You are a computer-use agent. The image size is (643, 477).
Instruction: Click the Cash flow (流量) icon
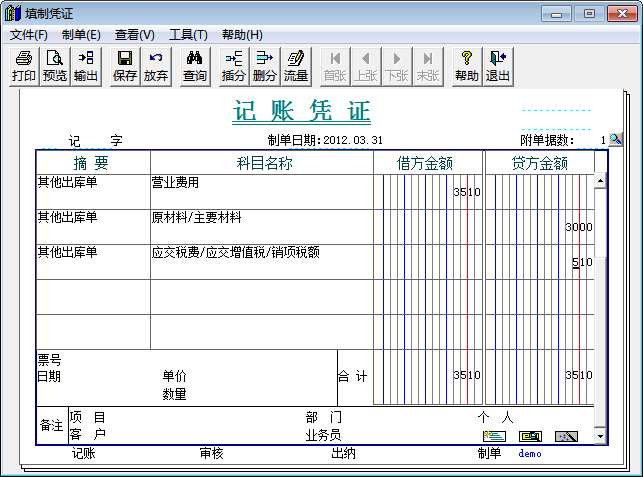tap(296, 66)
